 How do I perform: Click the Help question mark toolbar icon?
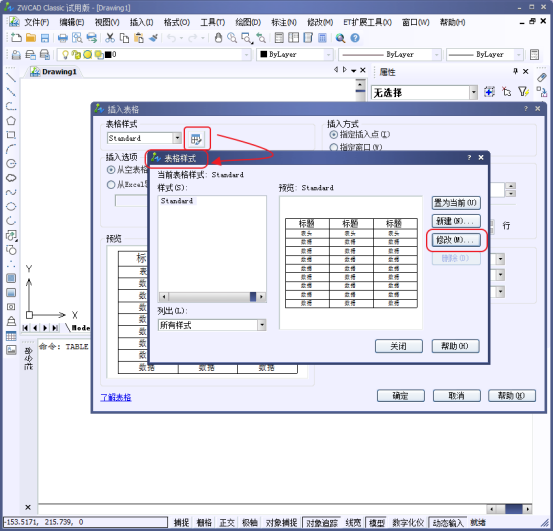355,38
